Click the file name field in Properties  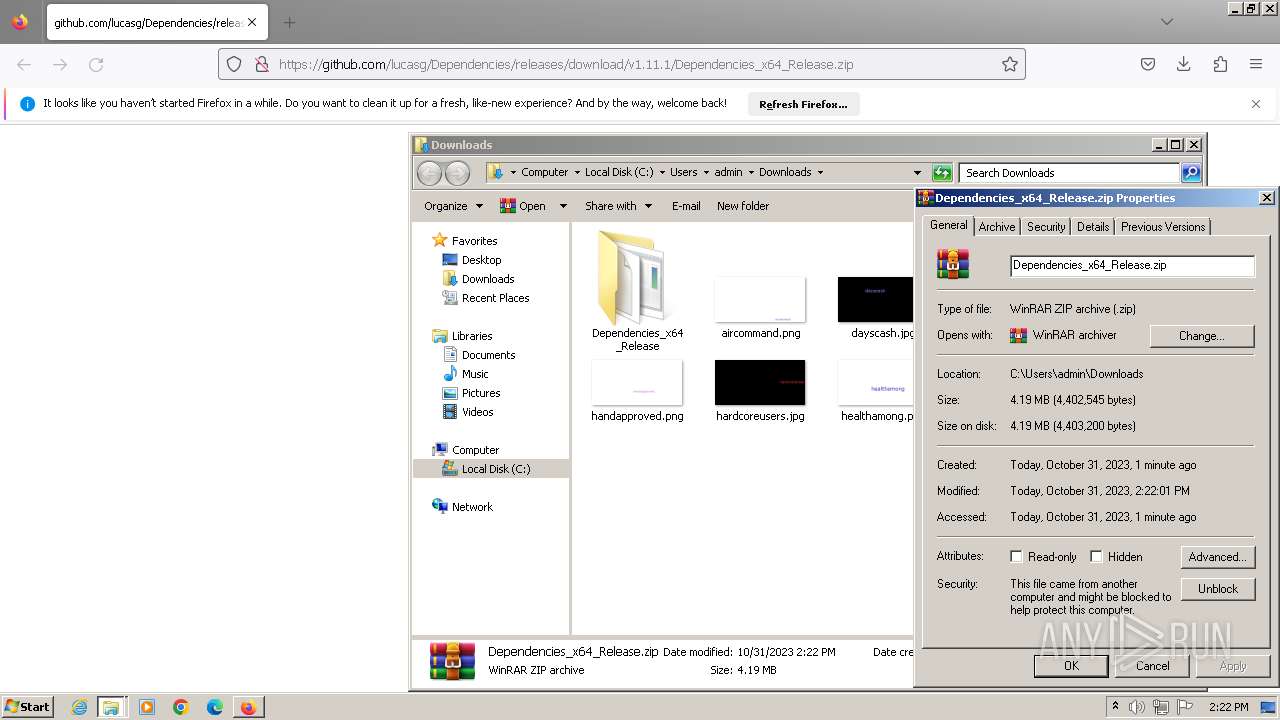[x=1132, y=265]
